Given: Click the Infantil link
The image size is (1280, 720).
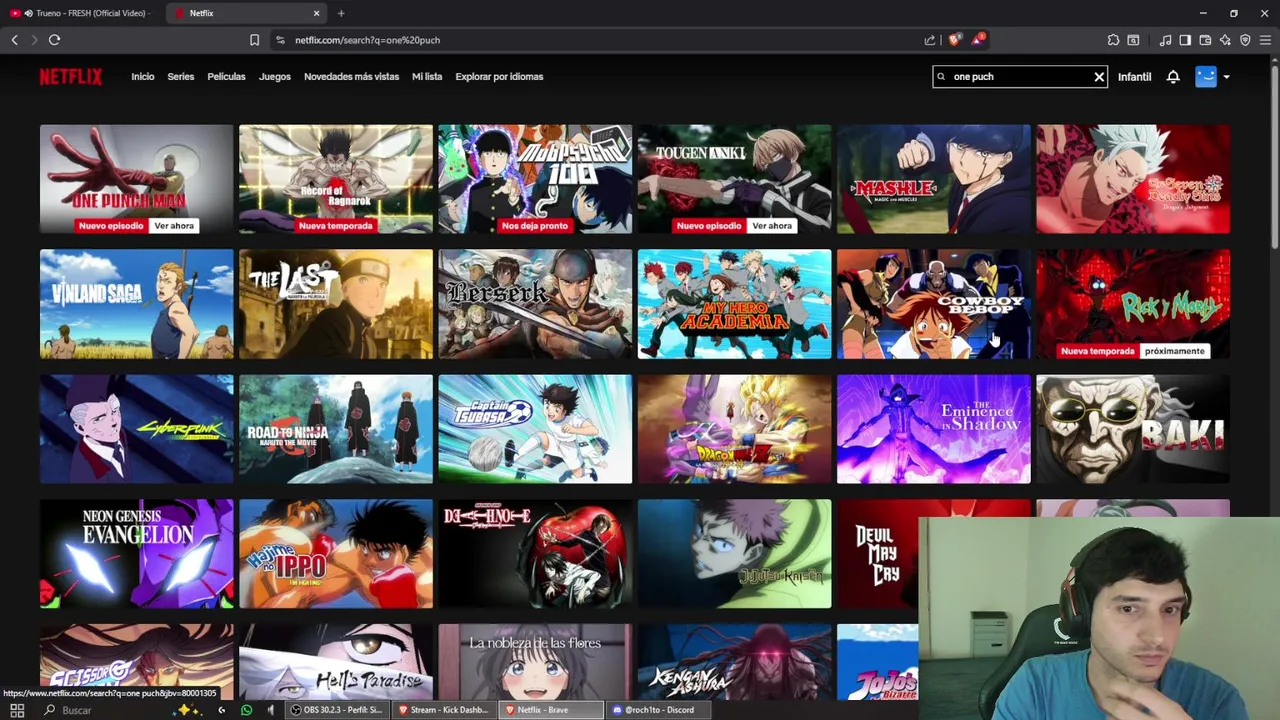Looking at the screenshot, I should (1134, 77).
